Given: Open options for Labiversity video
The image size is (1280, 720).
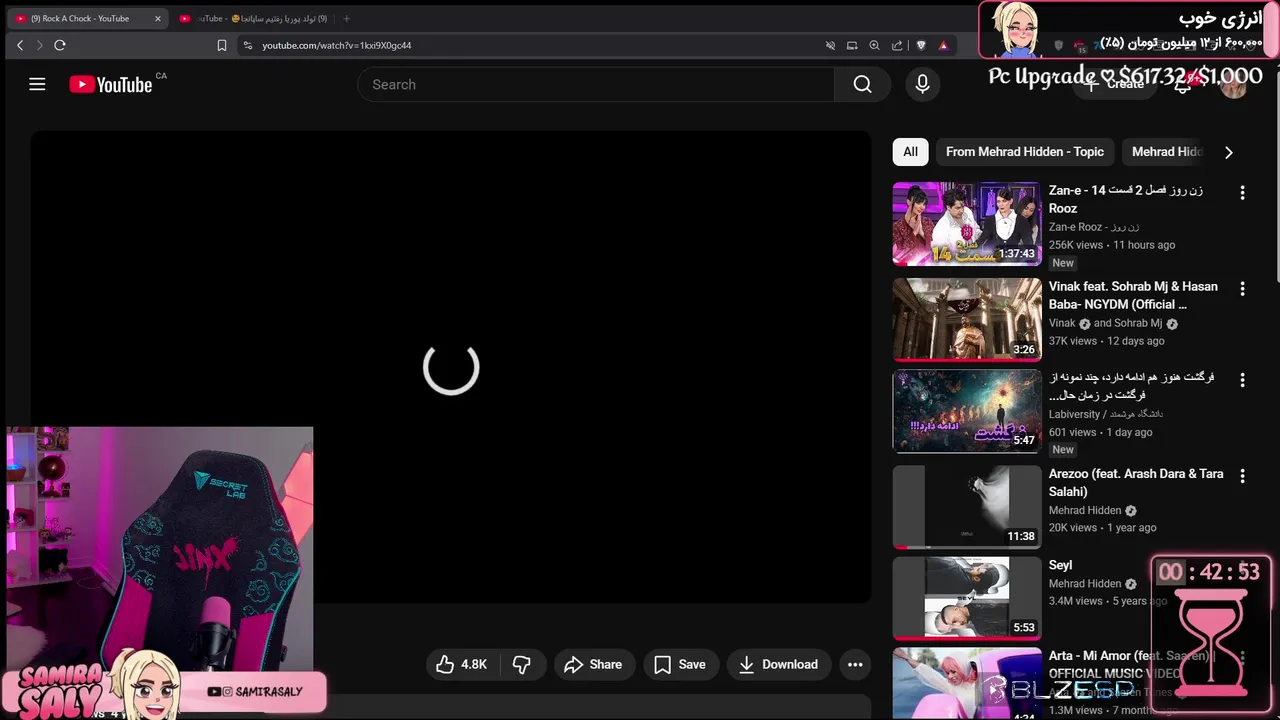Looking at the screenshot, I should tap(1242, 381).
